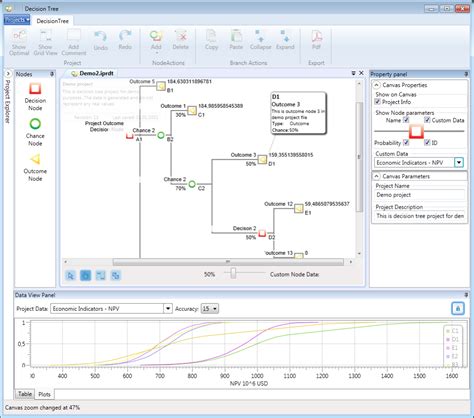Click the Add node button
The height and width of the screenshot is (418, 474).
[156, 39]
